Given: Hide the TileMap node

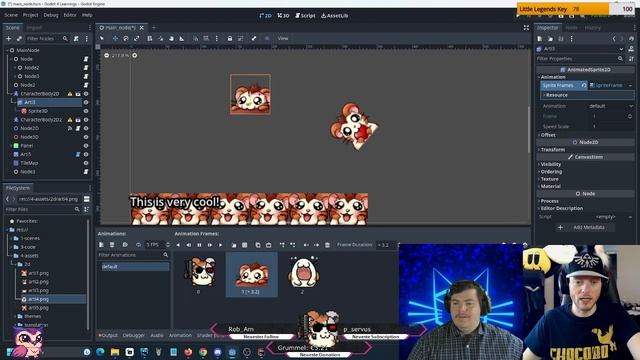Looking at the screenshot, I should point(86,163).
